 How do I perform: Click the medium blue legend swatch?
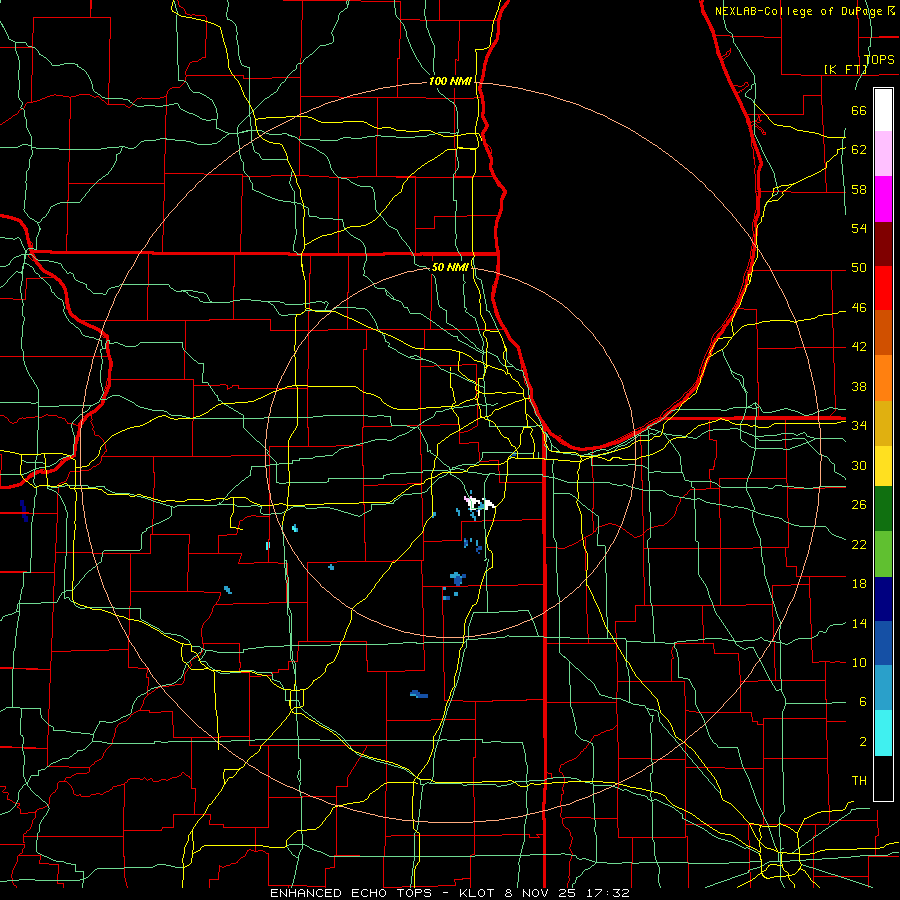[x=883, y=643]
